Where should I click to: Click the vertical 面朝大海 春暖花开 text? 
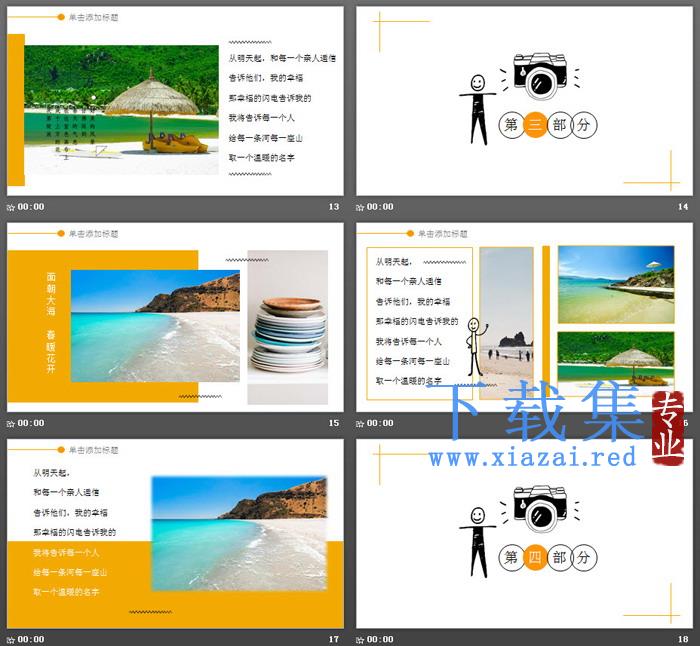click(x=51, y=322)
